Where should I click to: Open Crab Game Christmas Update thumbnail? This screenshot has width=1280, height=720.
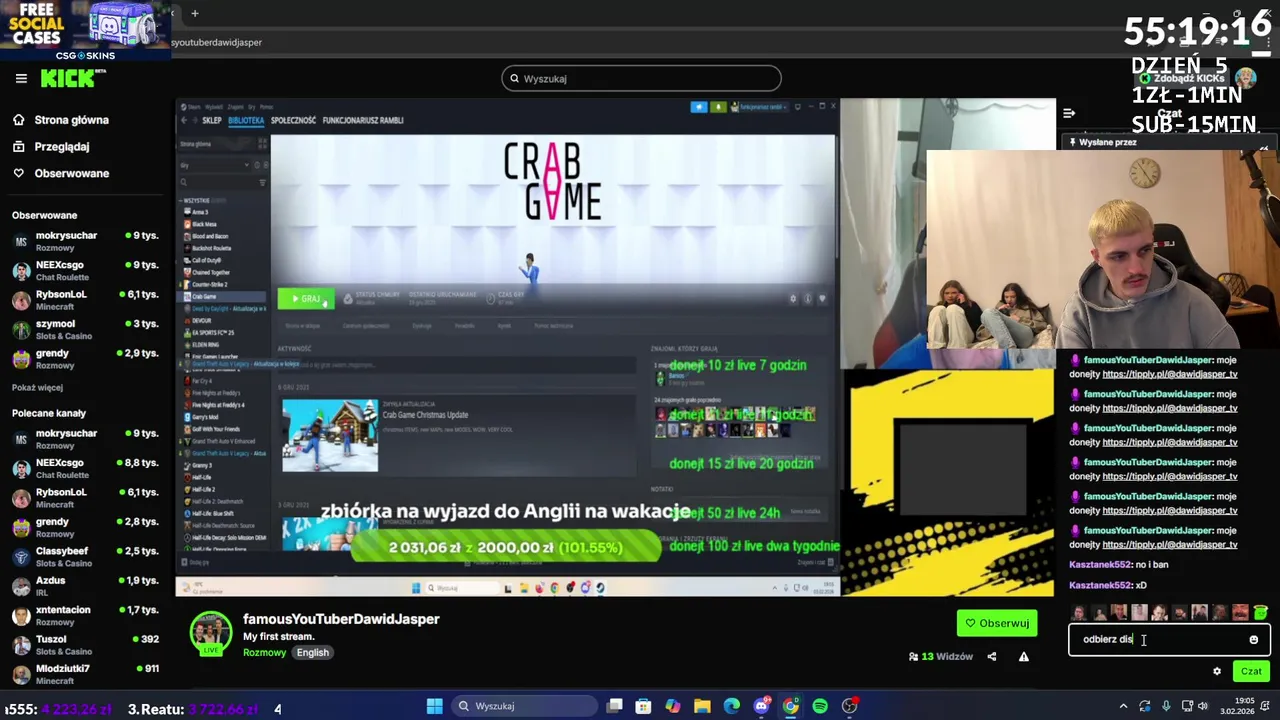pos(330,435)
